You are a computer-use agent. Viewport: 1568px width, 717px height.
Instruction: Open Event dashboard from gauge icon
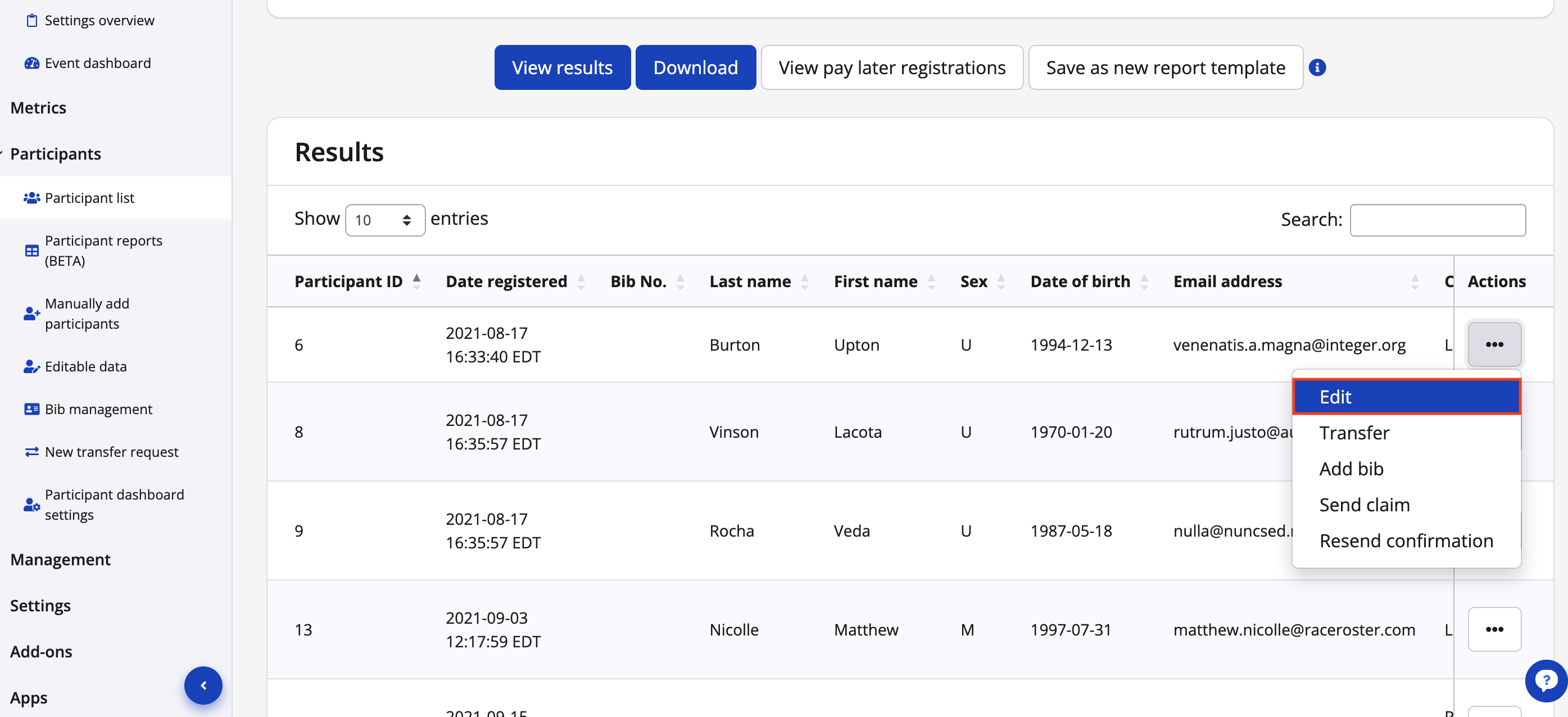pos(31,63)
